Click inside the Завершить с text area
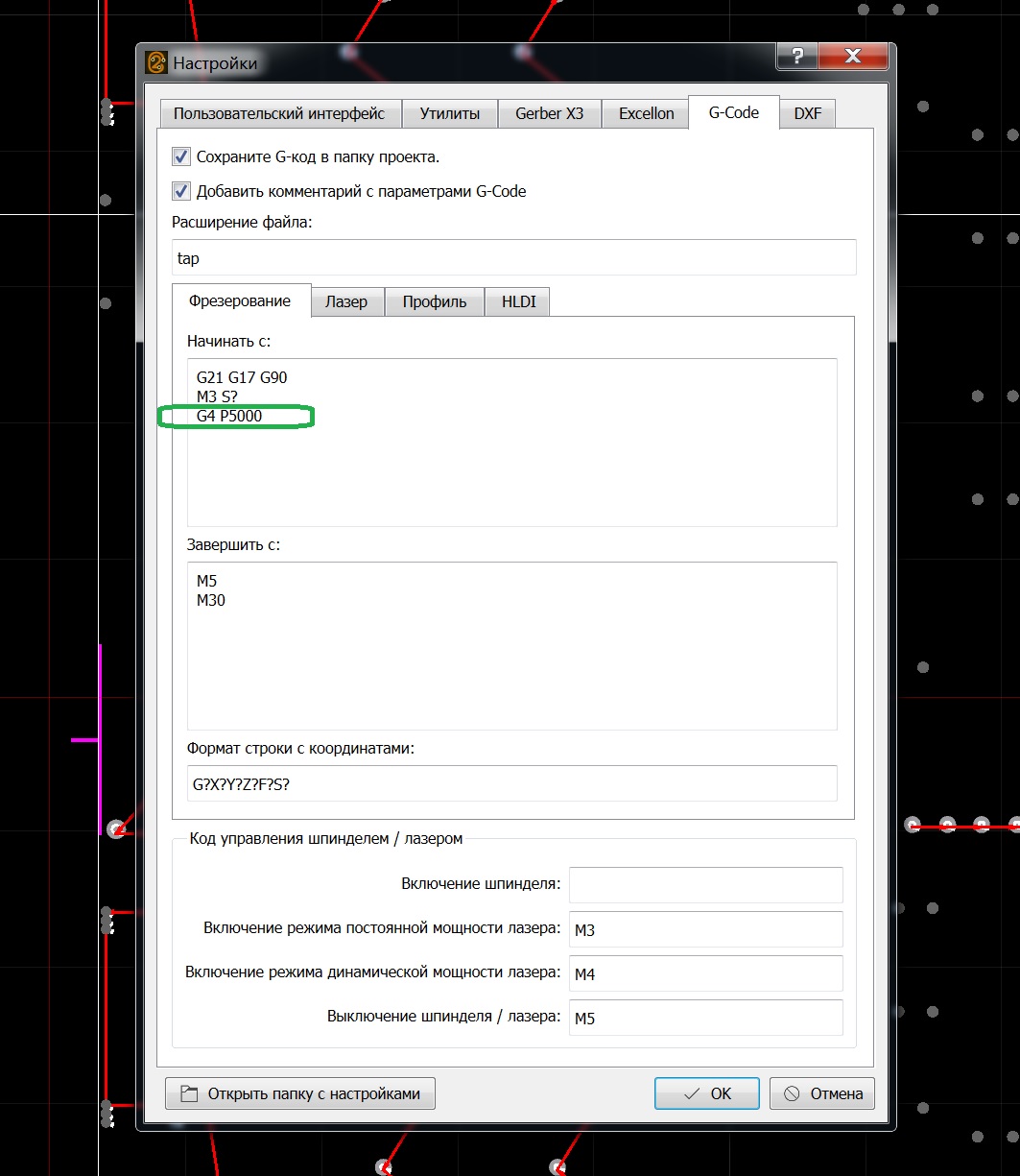The height and width of the screenshot is (1176, 1020). click(x=511, y=646)
